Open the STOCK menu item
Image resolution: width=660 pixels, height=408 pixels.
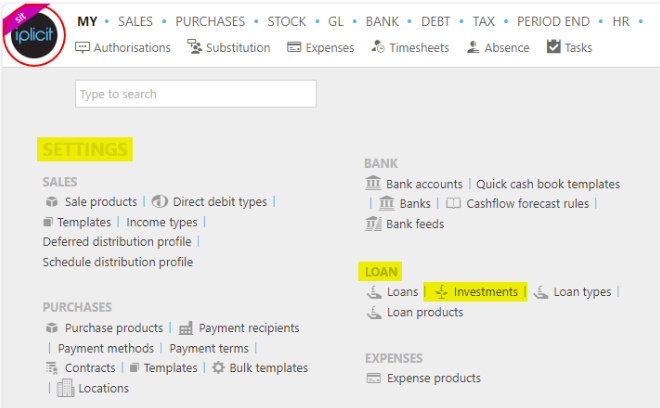(287, 21)
